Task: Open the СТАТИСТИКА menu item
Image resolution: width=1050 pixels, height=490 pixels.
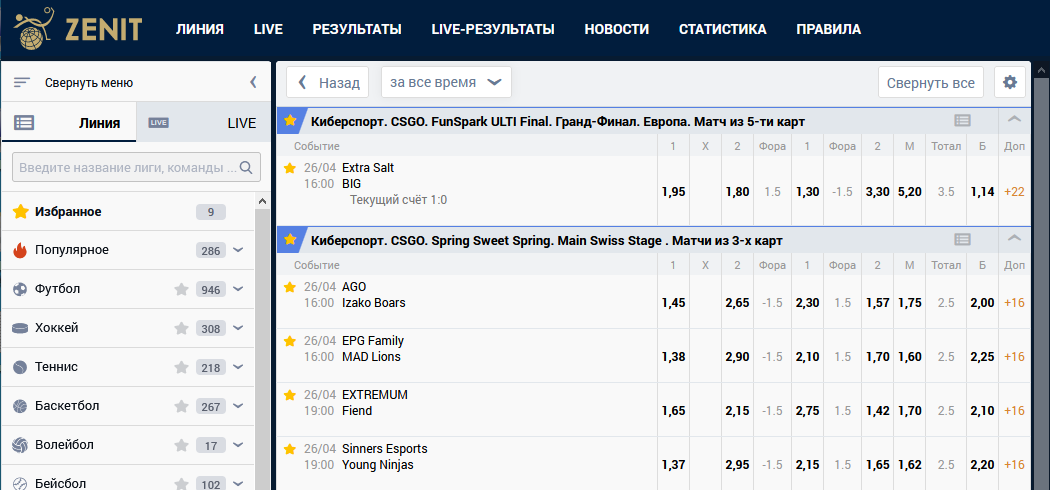Action: click(723, 29)
